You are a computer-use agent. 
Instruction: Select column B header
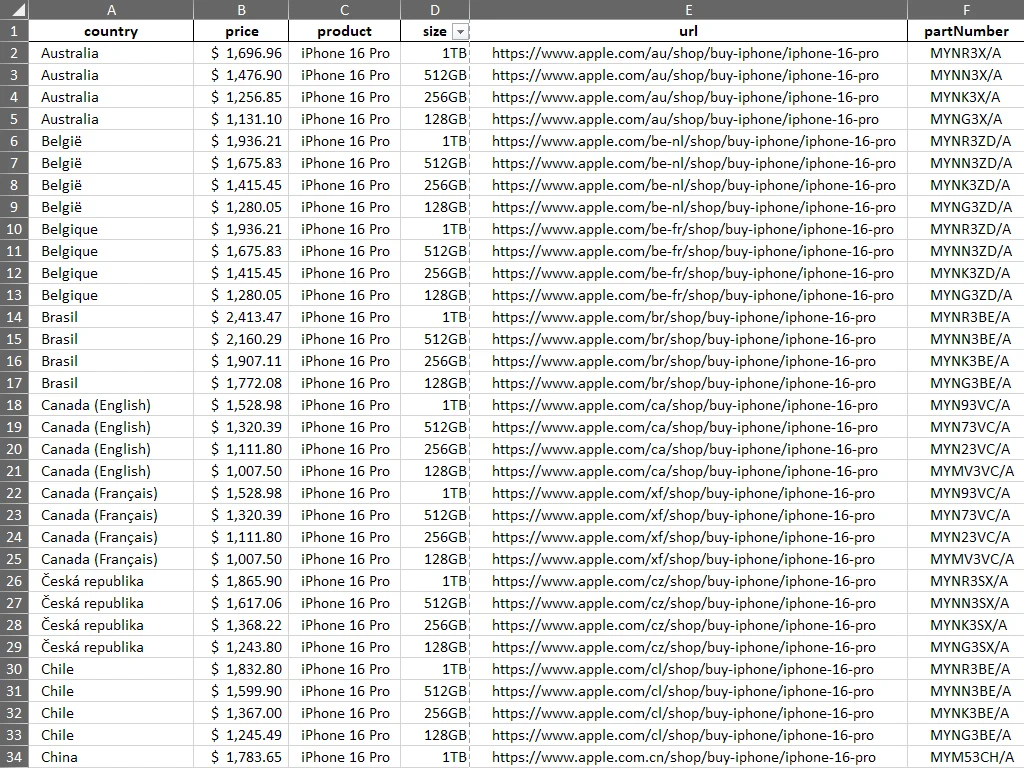pyautogui.click(x=241, y=10)
